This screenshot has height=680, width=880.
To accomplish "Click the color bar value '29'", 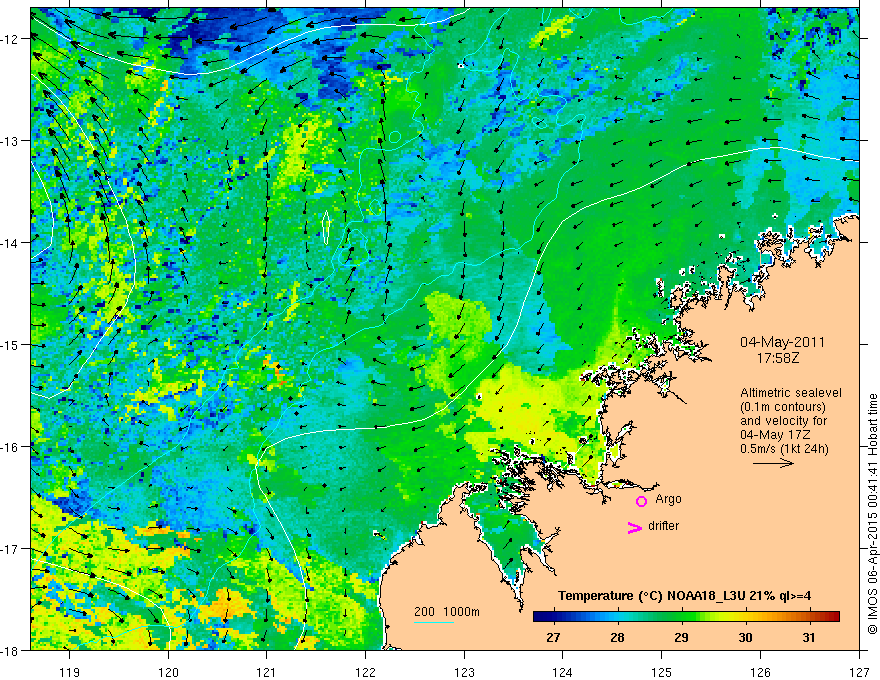I will pyautogui.click(x=681, y=637).
